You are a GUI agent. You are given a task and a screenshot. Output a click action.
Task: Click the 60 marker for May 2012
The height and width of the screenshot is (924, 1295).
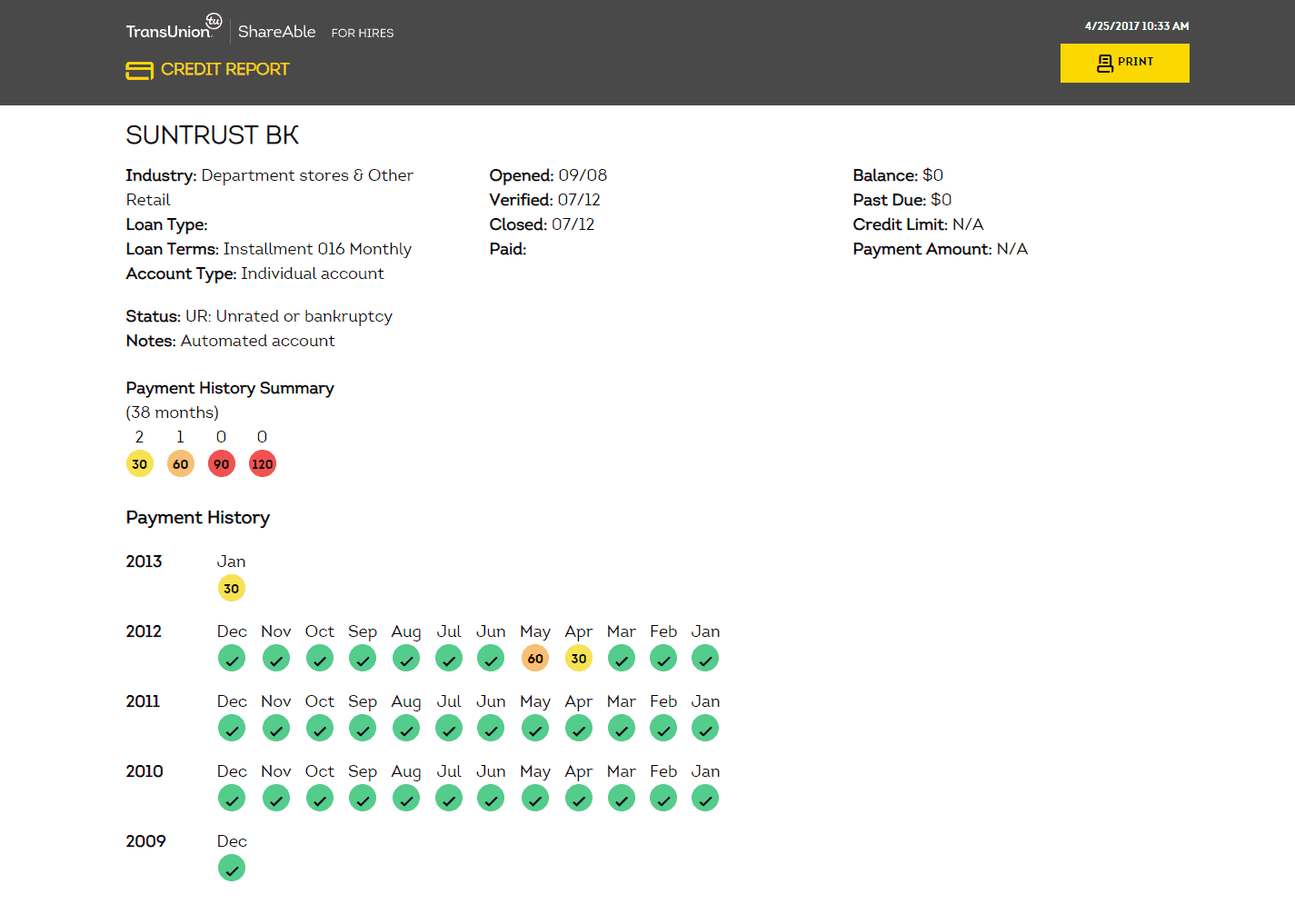click(x=534, y=658)
